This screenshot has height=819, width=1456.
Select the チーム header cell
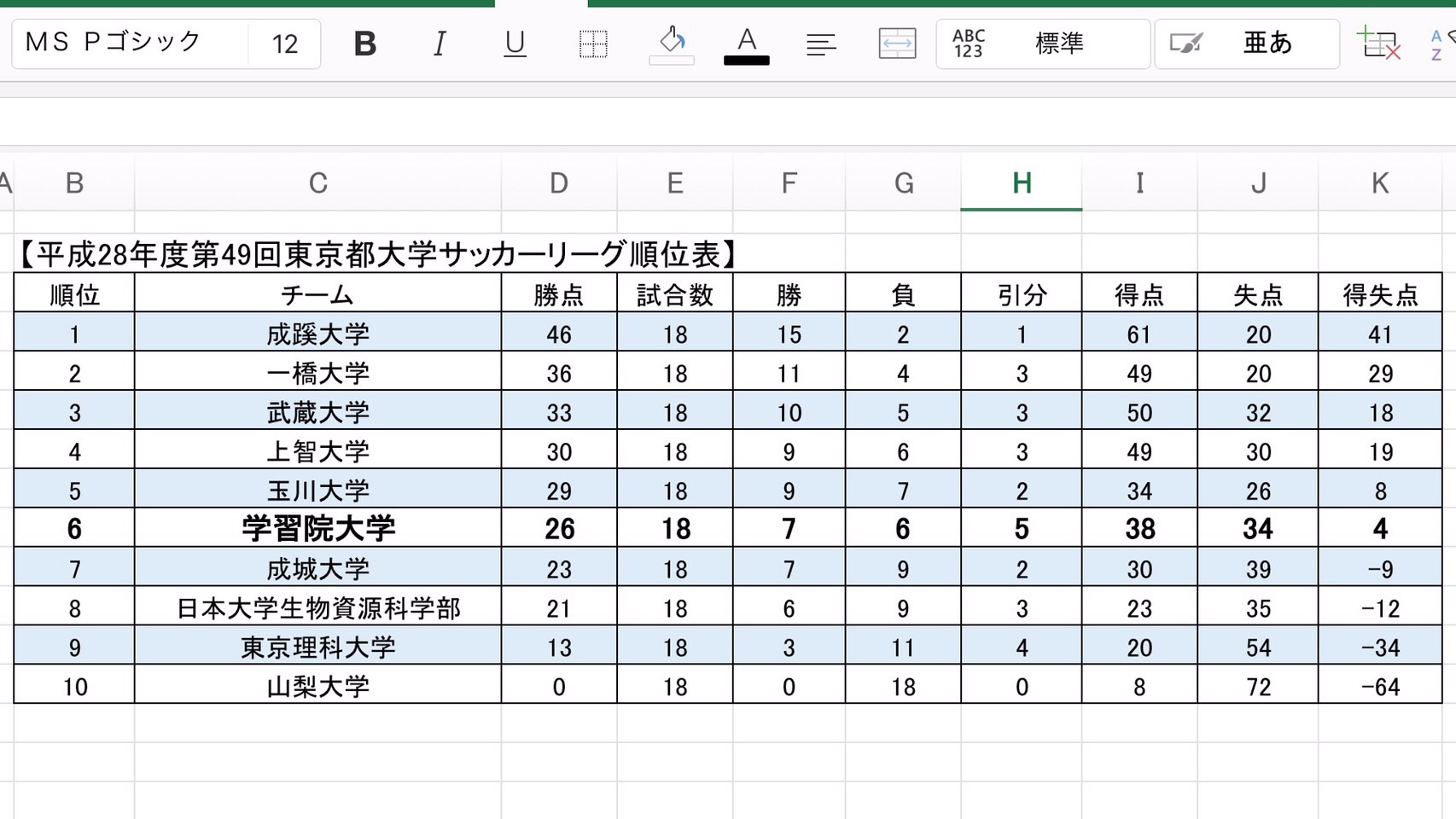pyautogui.click(x=317, y=293)
